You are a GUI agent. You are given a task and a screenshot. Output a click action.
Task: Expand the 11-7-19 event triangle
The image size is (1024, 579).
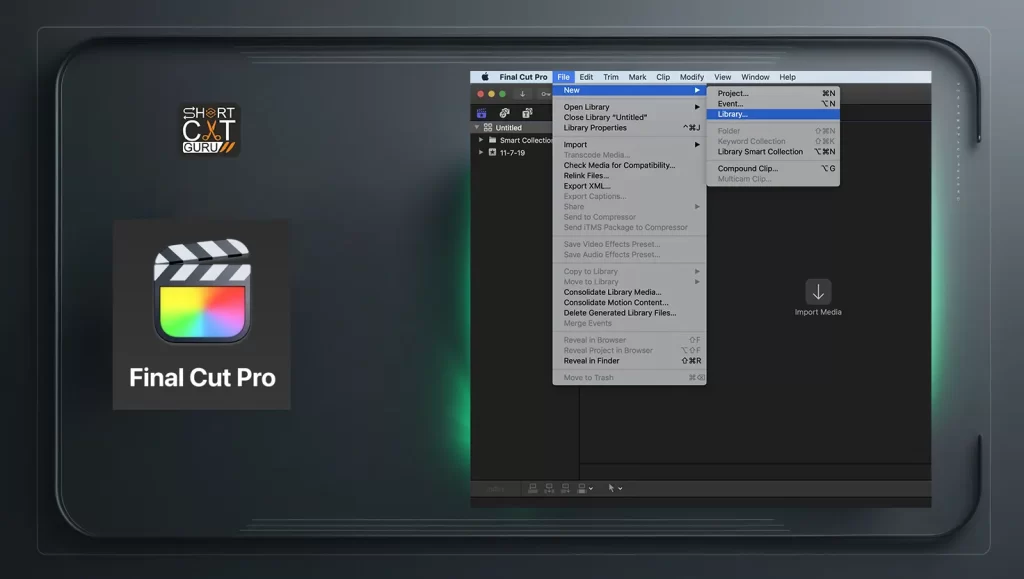coord(481,152)
